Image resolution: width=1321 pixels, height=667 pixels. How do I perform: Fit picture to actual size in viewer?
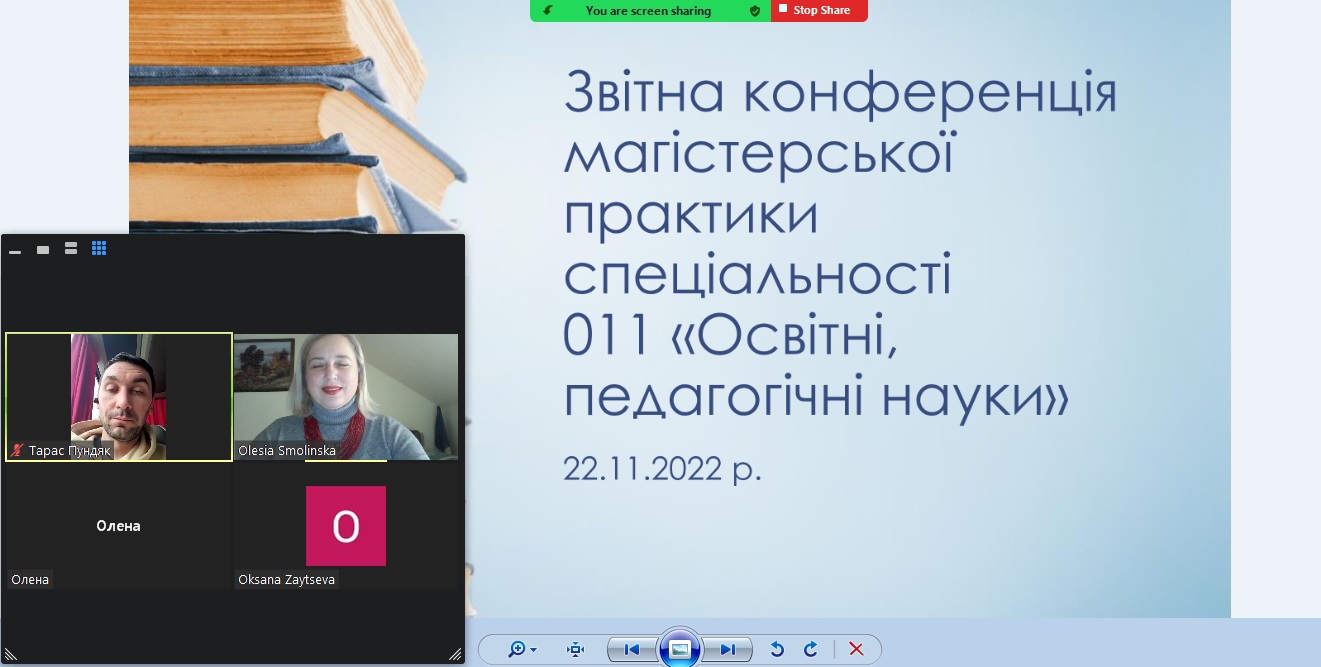(575, 649)
